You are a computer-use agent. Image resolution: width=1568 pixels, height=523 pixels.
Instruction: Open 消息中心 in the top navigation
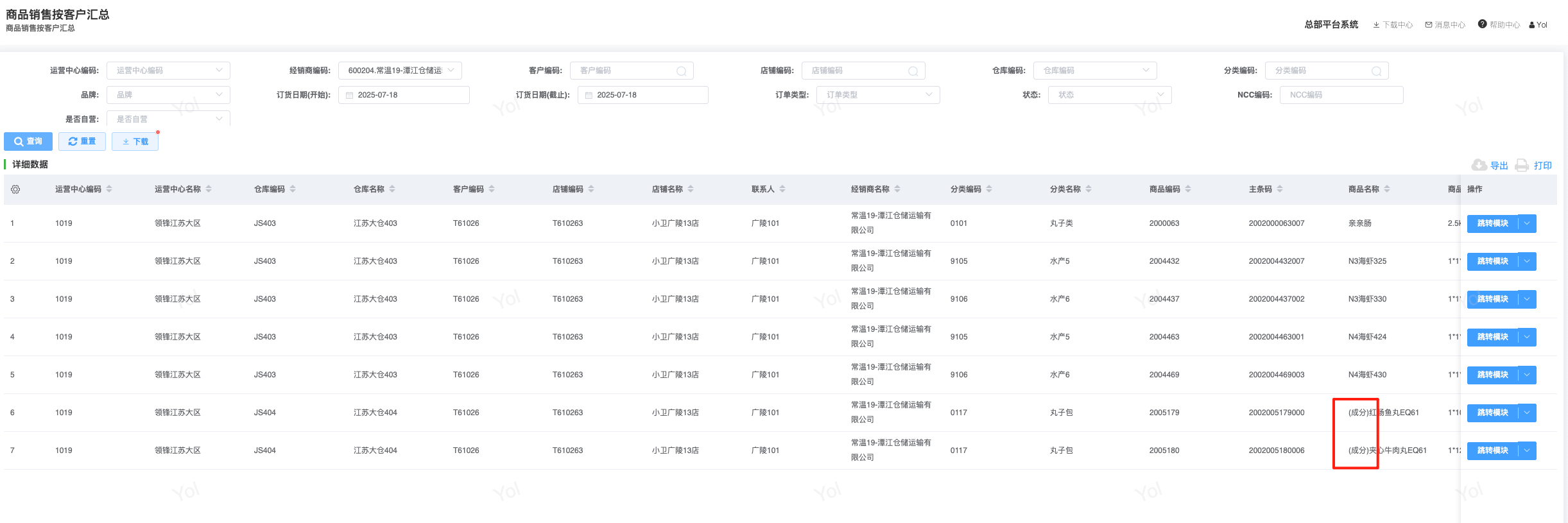coord(1445,25)
